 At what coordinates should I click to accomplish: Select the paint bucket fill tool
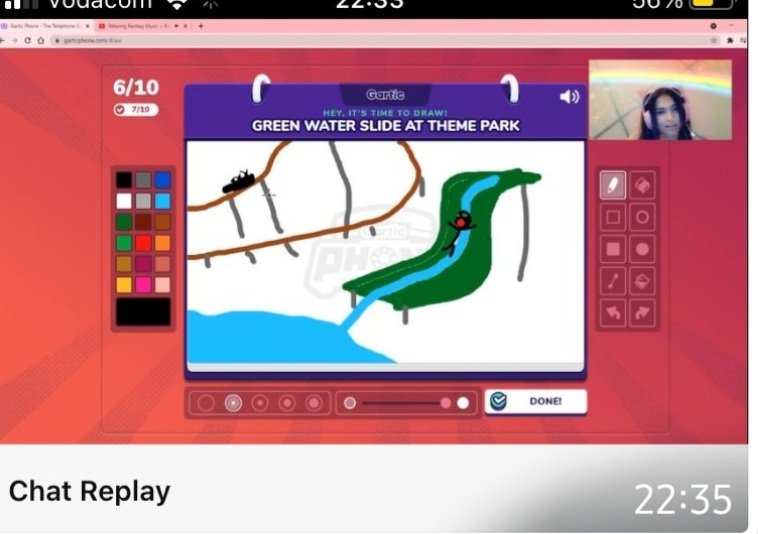[x=643, y=281]
